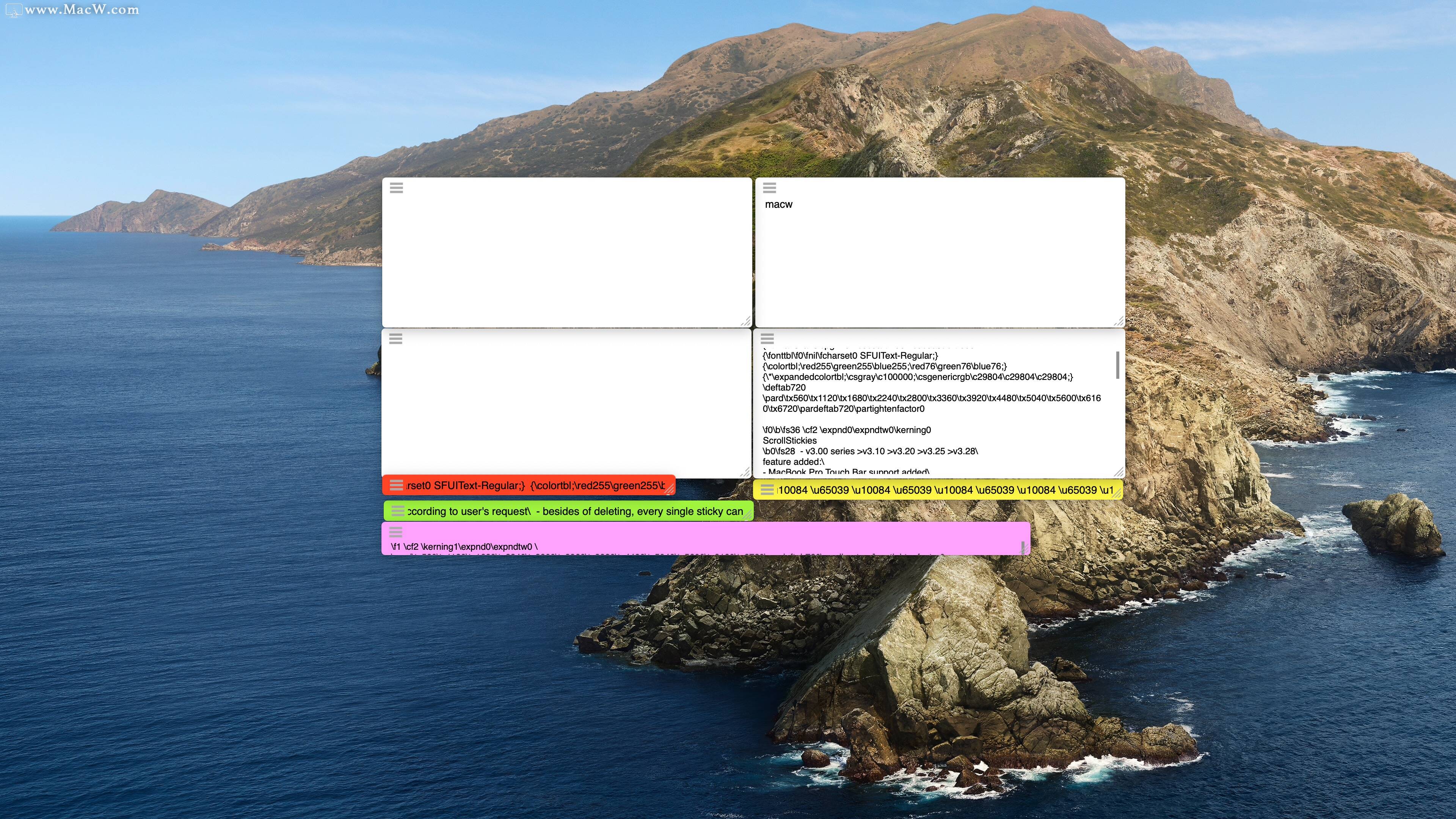Click the yellow sticky's resize grip

coord(1117,493)
